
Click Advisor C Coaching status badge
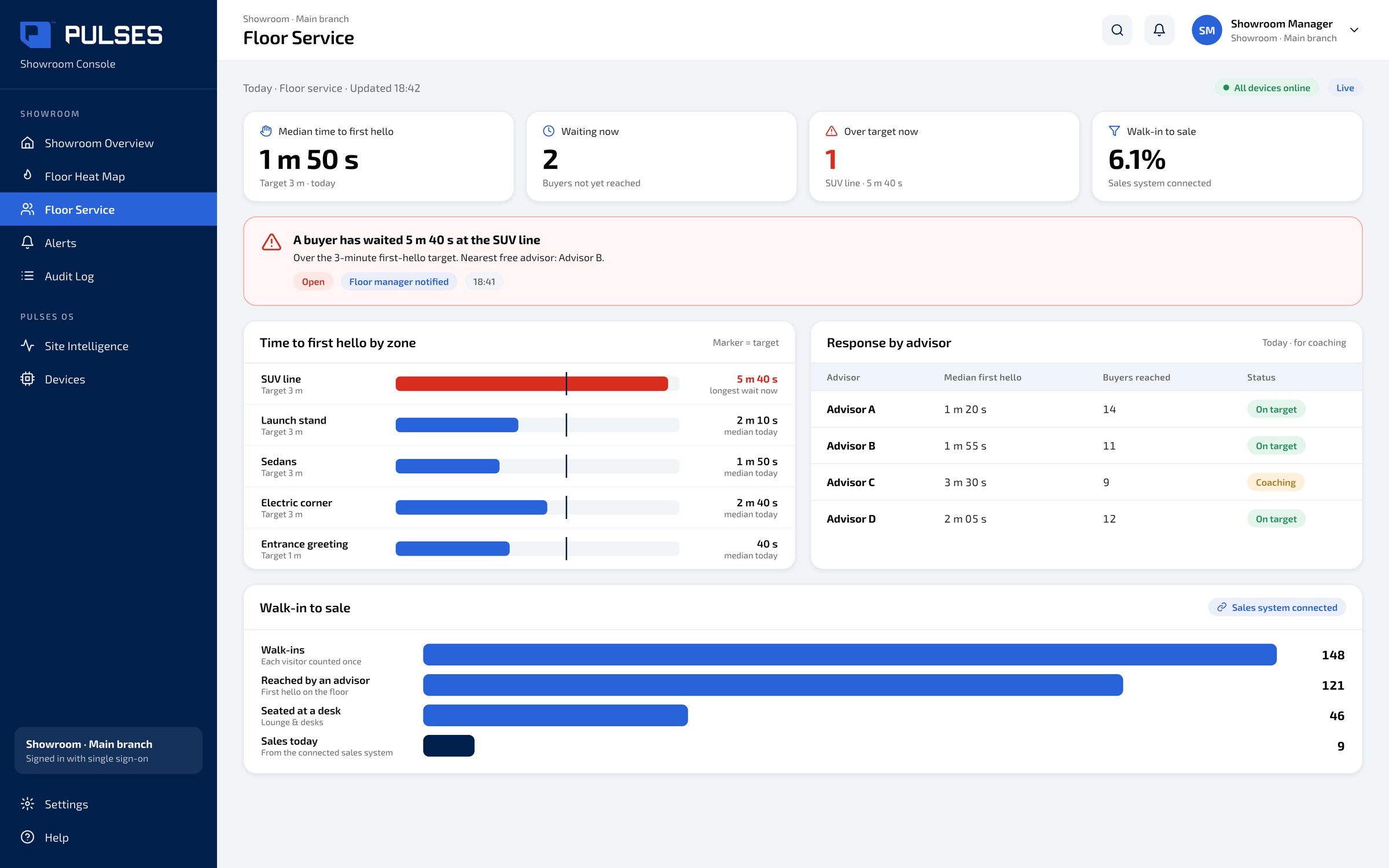(1276, 482)
